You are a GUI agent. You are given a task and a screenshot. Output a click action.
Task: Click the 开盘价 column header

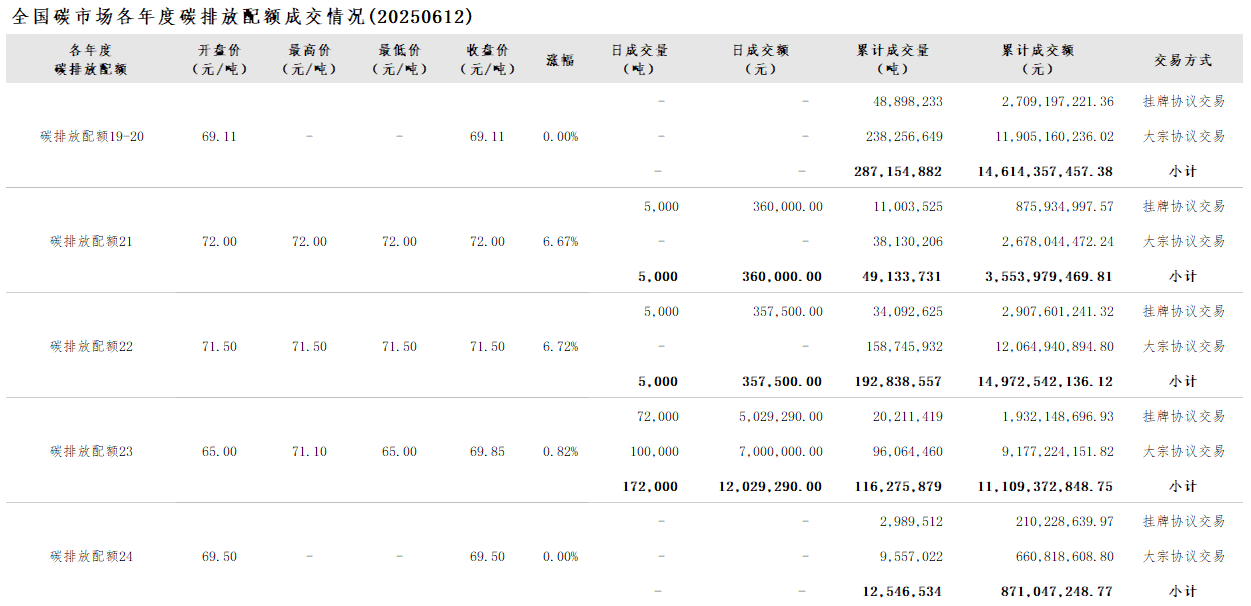tap(219, 59)
